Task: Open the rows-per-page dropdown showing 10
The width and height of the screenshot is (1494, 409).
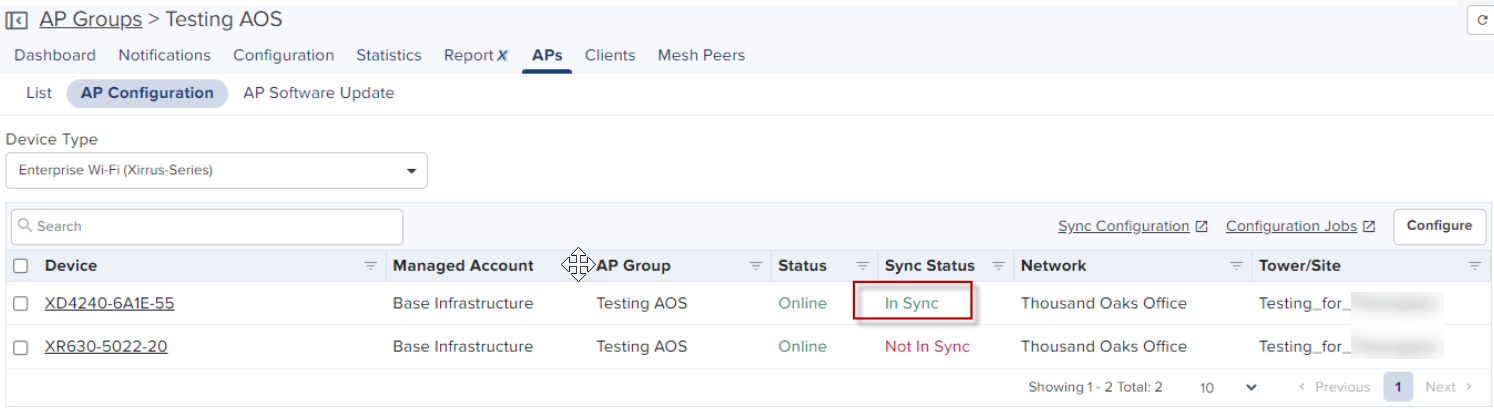Action: [1228, 387]
